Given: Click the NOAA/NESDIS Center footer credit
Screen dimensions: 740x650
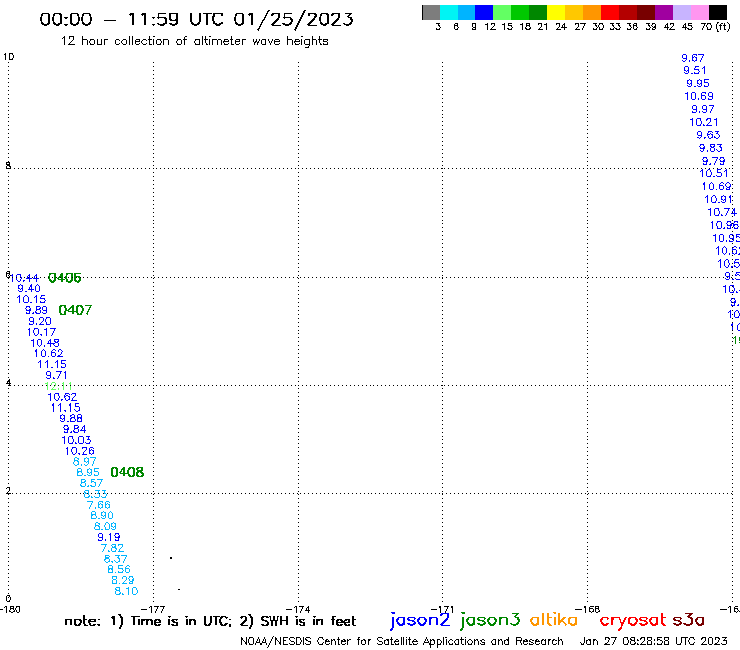Looking at the screenshot, I should [x=402, y=642].
